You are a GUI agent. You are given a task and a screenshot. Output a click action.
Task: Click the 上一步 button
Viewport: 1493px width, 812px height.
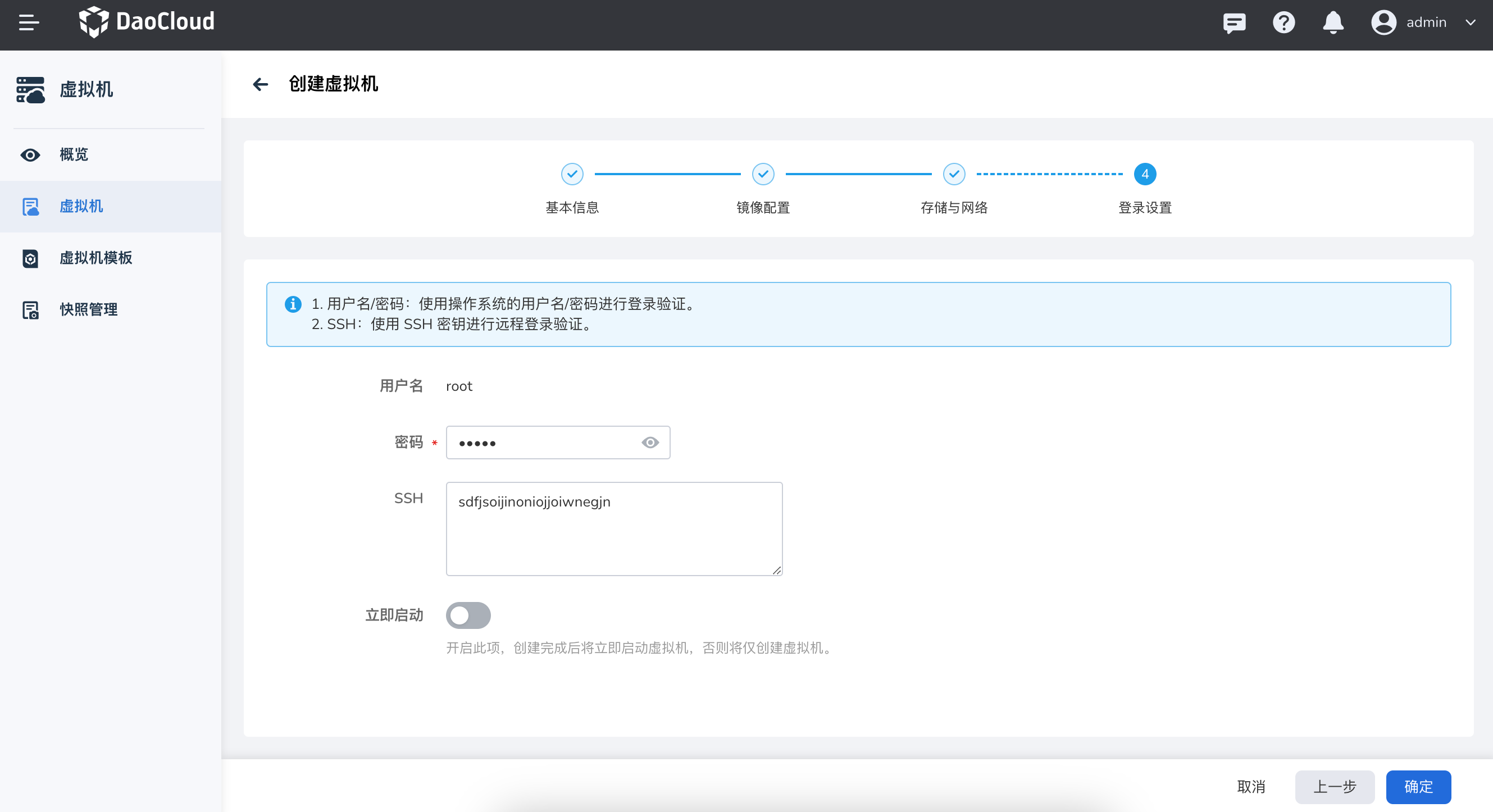click(x=1335, y=787)
